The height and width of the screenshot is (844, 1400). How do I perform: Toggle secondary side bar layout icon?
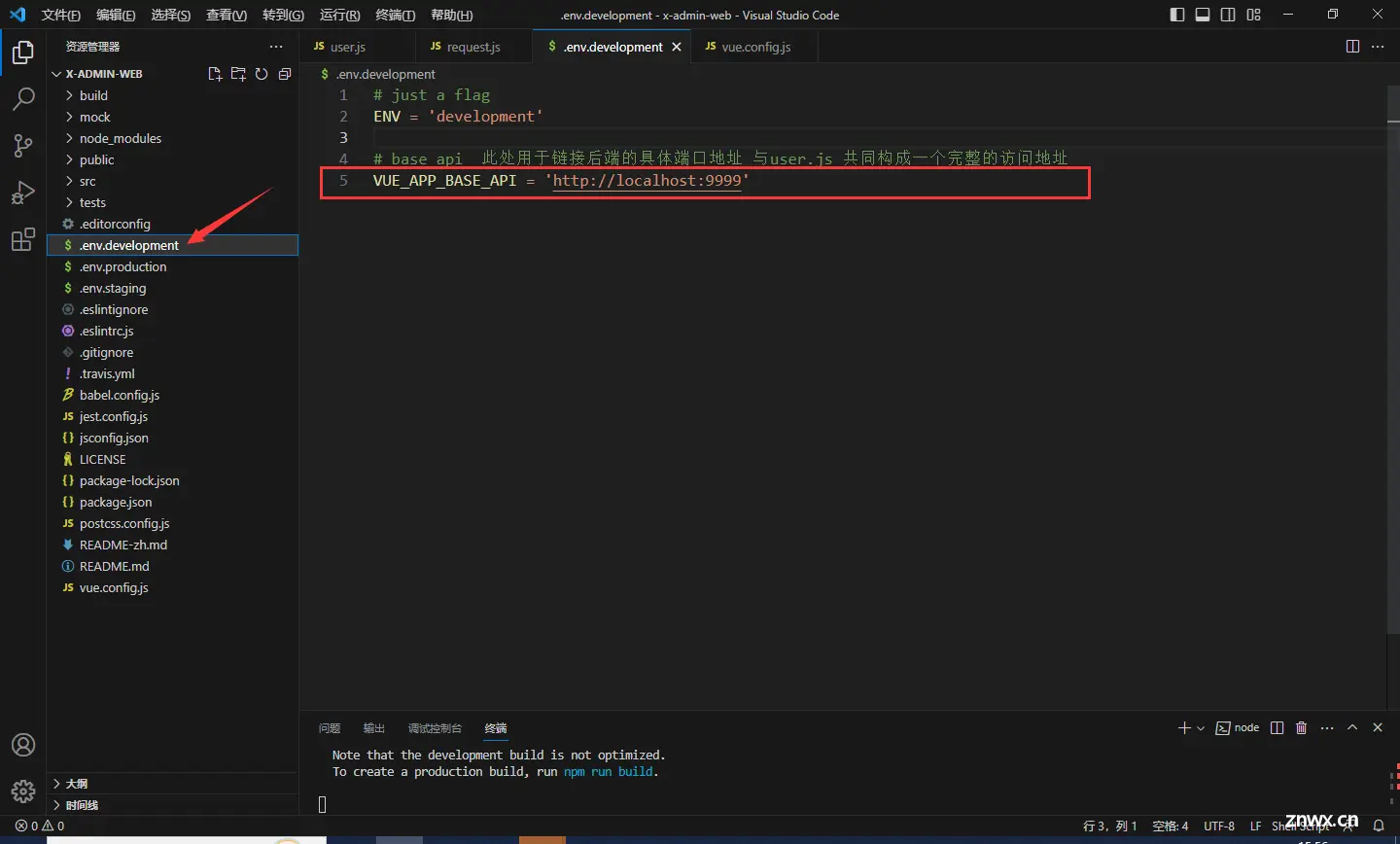pos(1228,15)
